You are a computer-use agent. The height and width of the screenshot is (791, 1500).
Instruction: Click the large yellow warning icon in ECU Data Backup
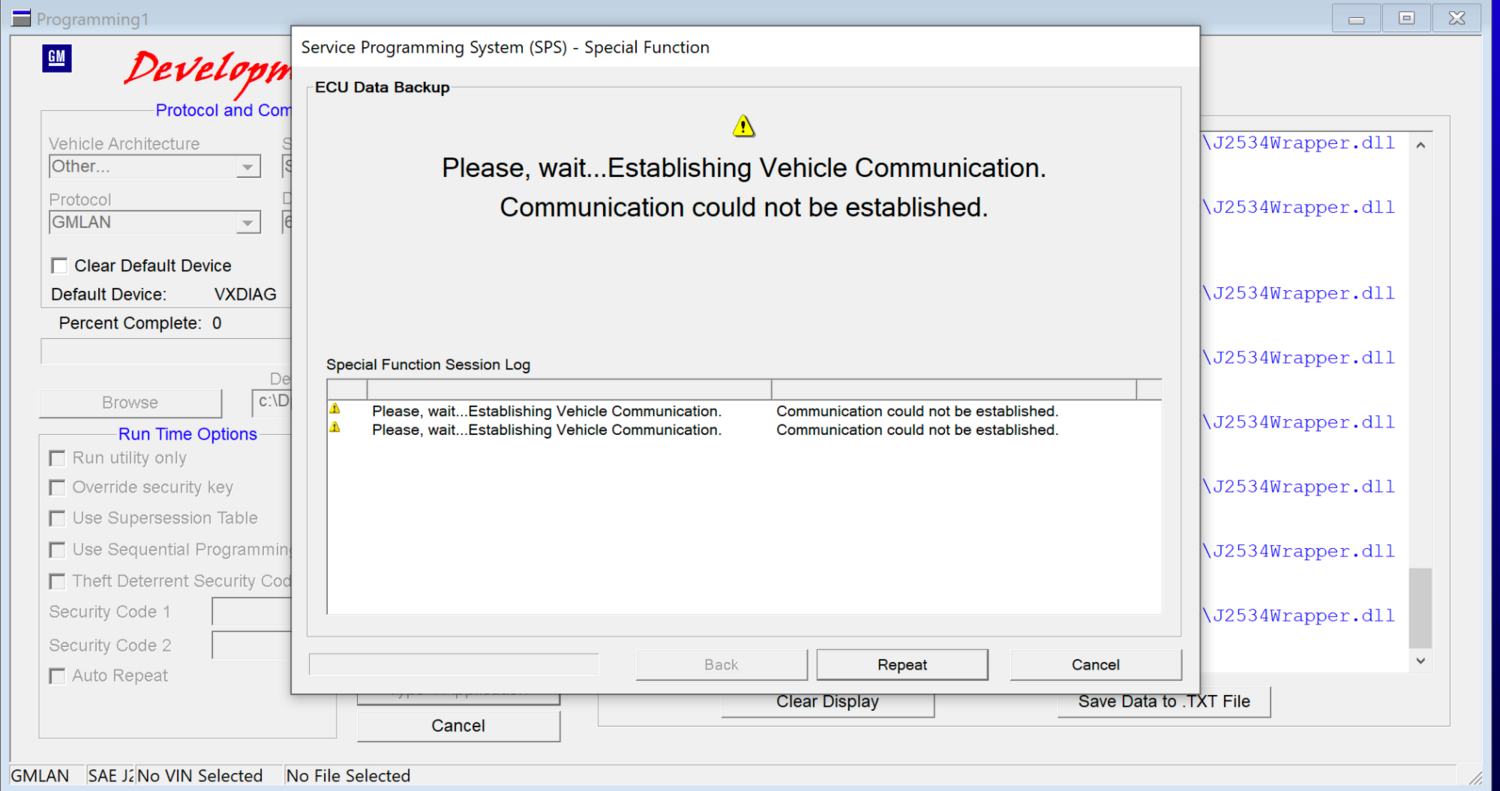743,126
